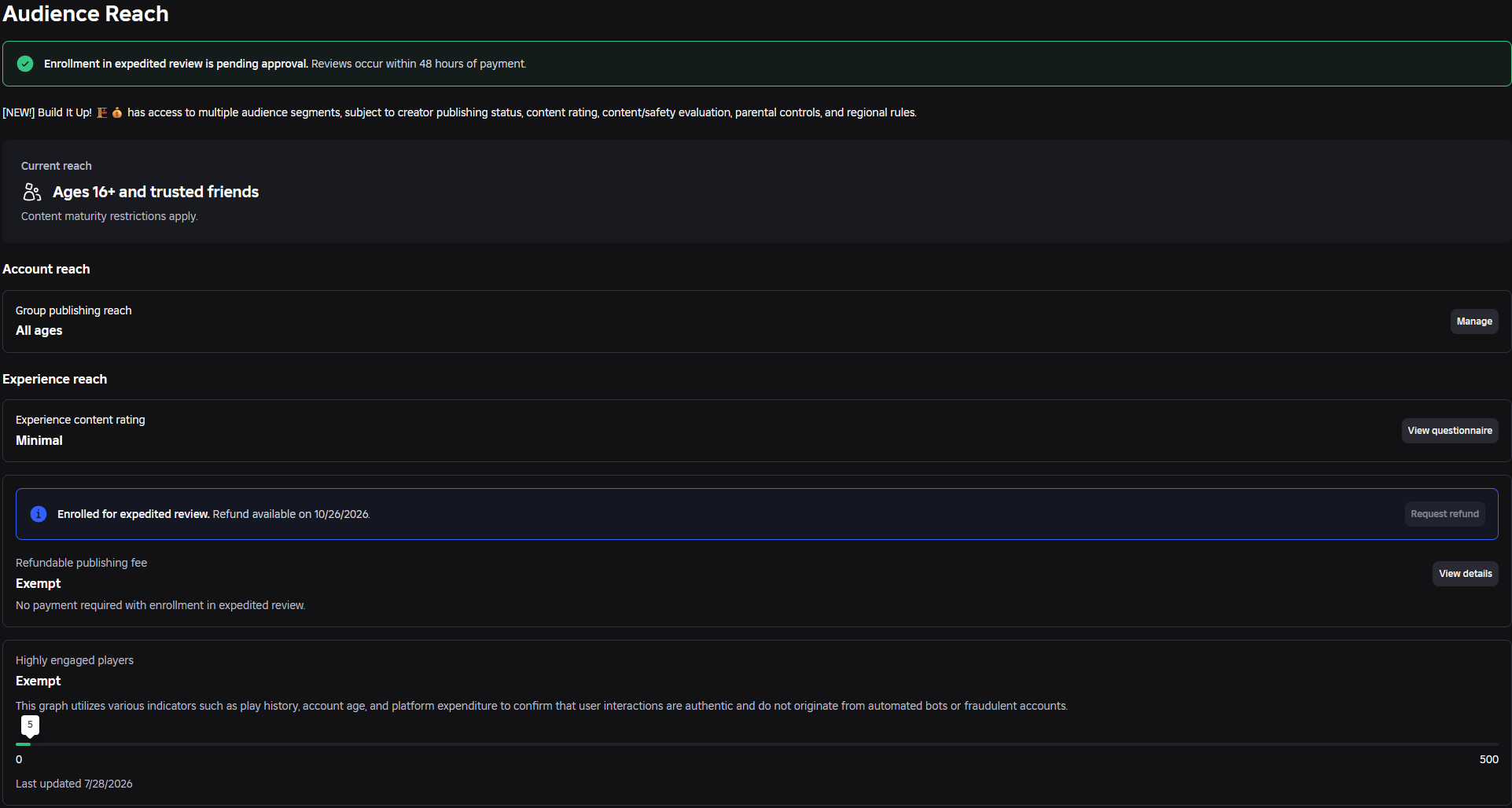
Task: Click the blue info icon in enrollment notice
Action: coord(39,514)
